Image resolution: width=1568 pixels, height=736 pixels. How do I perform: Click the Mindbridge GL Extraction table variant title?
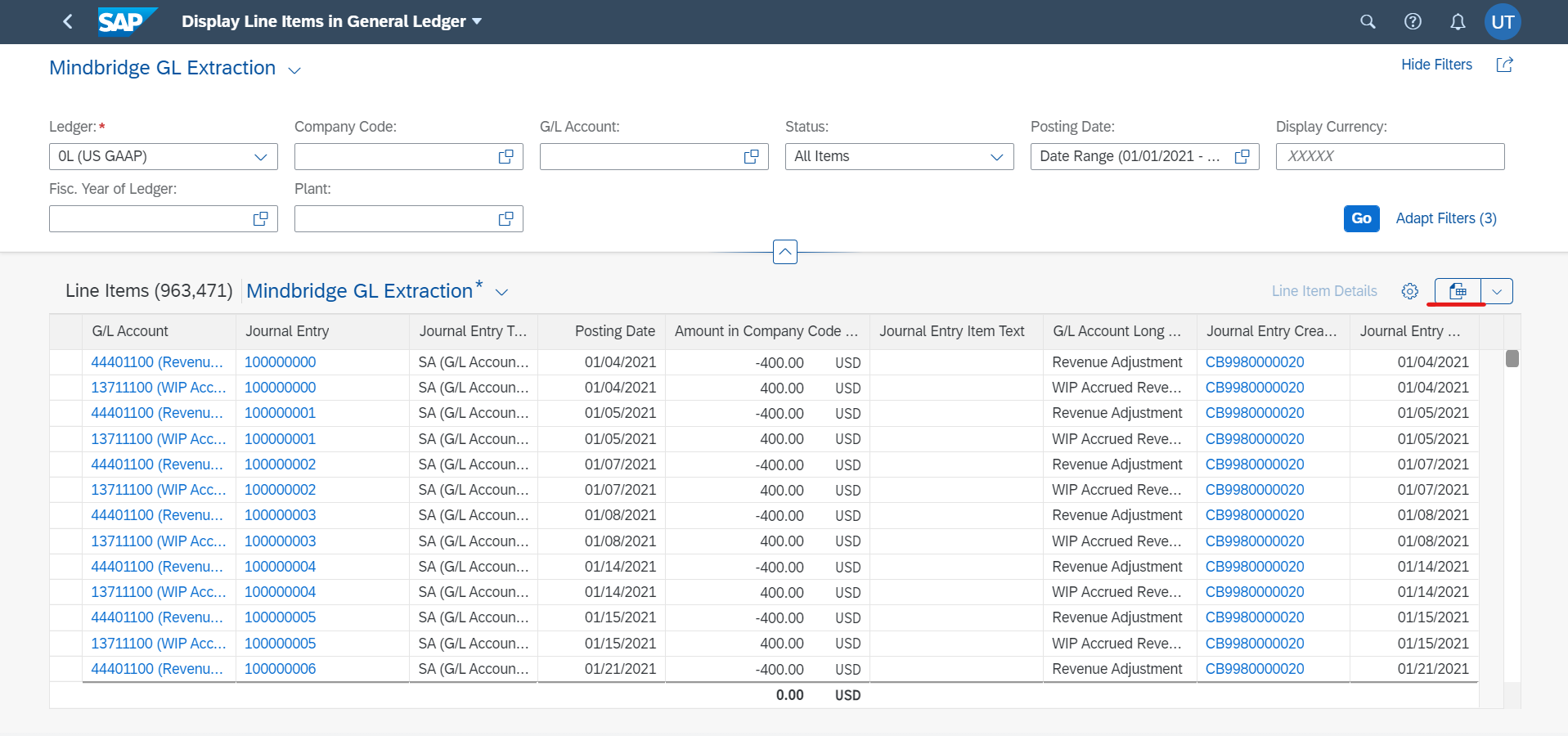(360, 291)
